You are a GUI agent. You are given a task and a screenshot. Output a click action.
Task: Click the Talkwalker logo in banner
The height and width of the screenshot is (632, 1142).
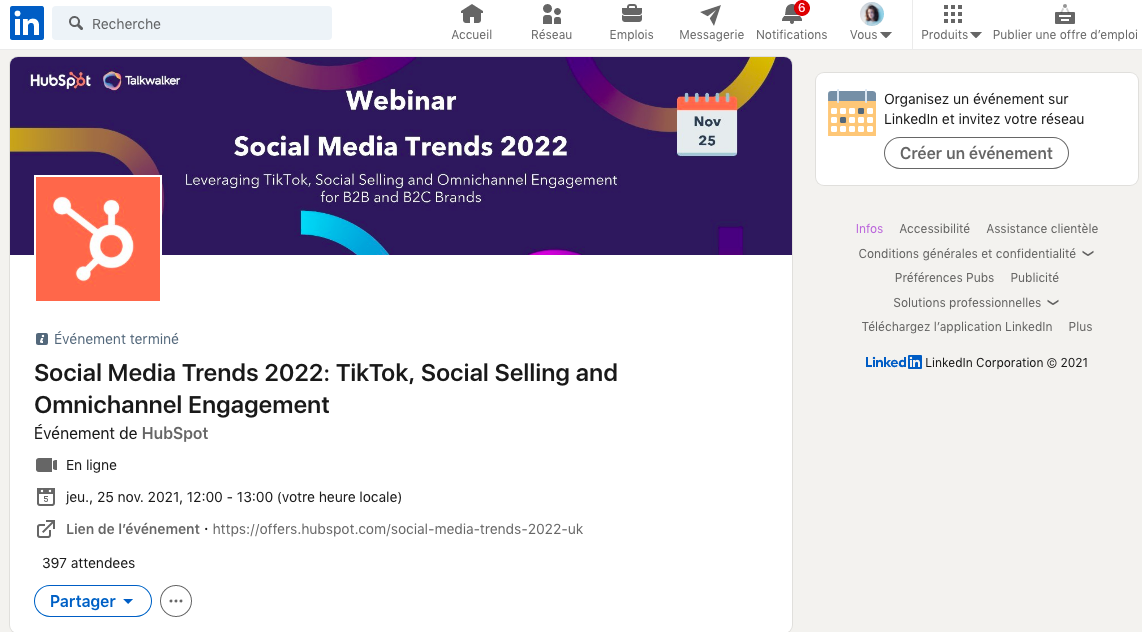141,80
